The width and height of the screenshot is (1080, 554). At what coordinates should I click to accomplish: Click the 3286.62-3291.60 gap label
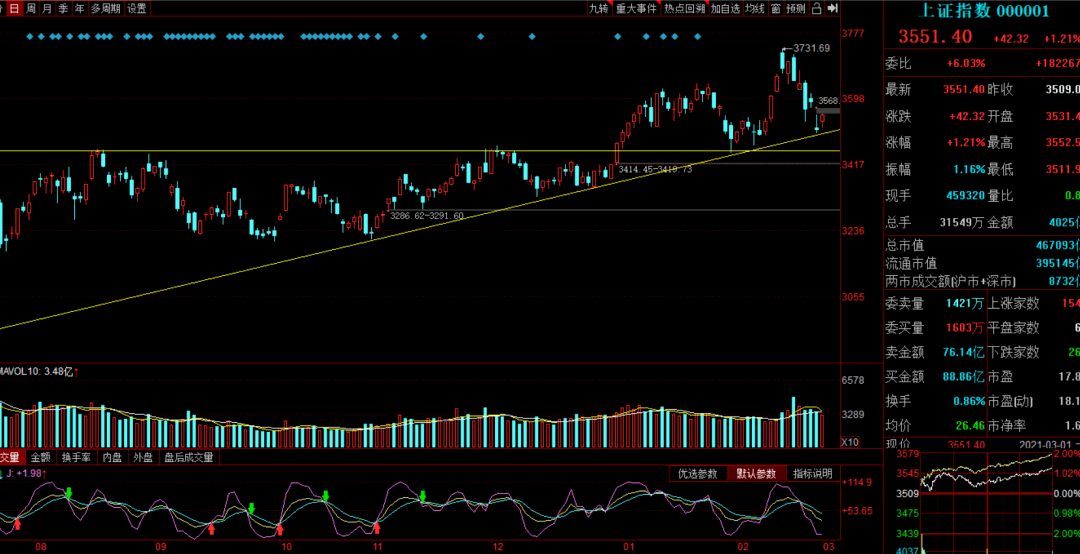point(427,216)
